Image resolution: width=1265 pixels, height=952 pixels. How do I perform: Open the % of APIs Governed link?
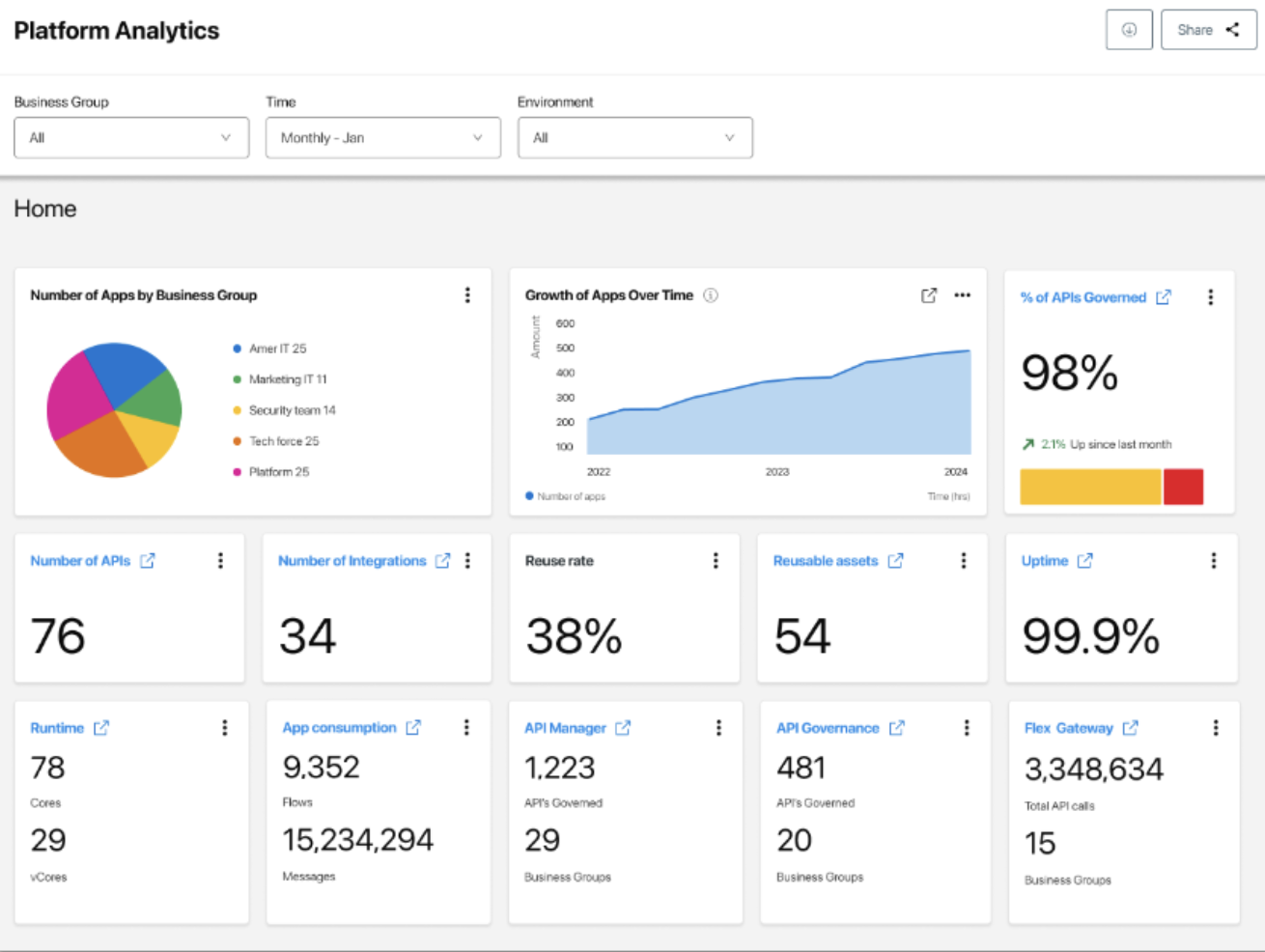click(x=1083, y=297)
